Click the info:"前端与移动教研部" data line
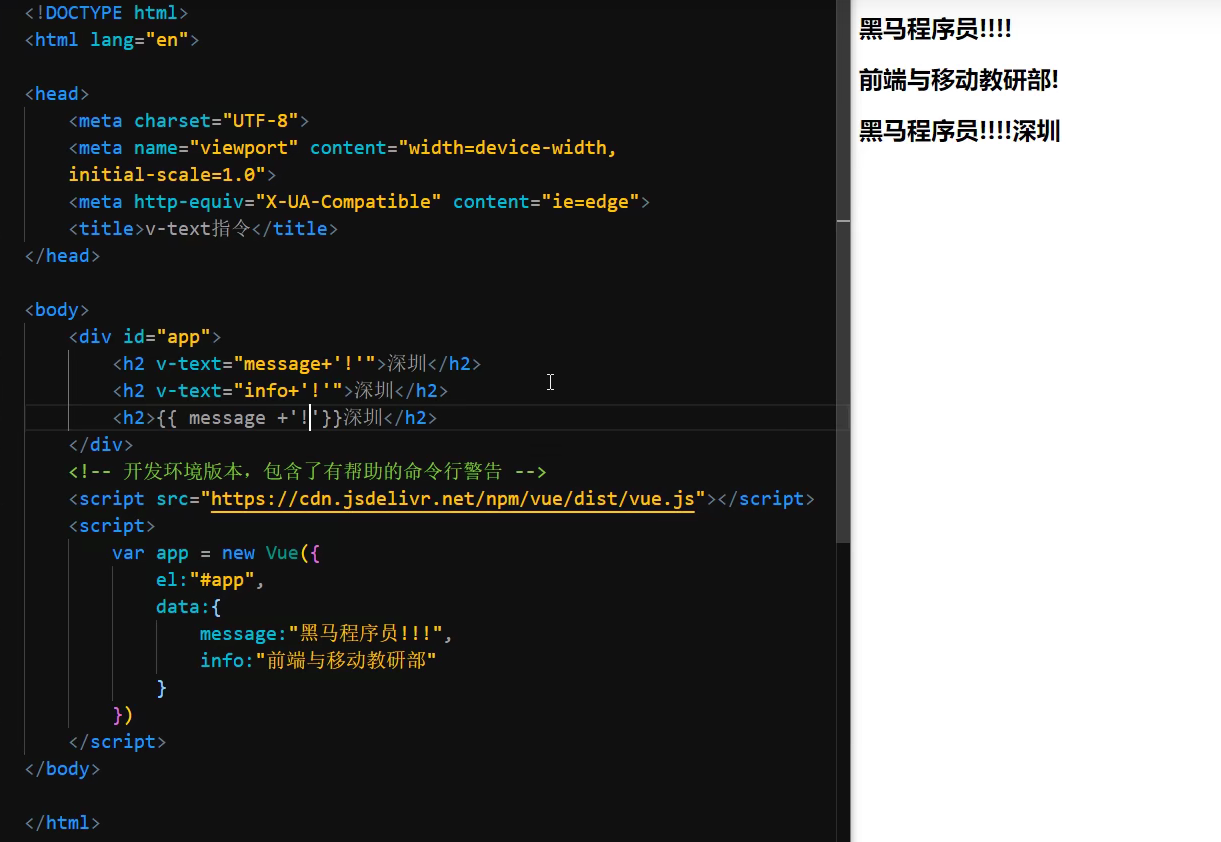The height and width of the screenshot is (842, 1221). coord(319,661)
